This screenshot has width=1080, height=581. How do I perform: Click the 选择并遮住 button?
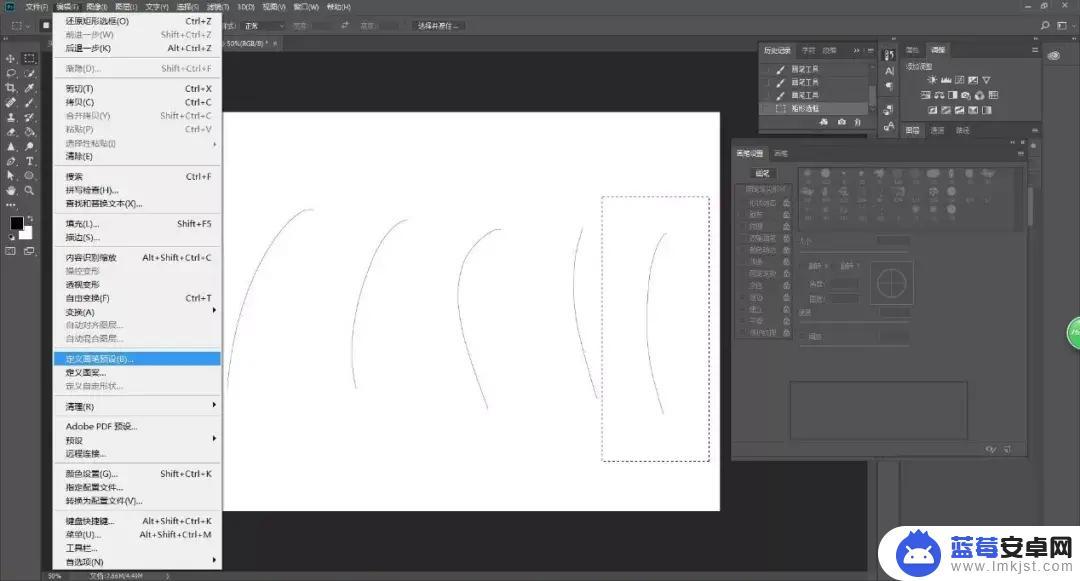(x=438, y=25)
